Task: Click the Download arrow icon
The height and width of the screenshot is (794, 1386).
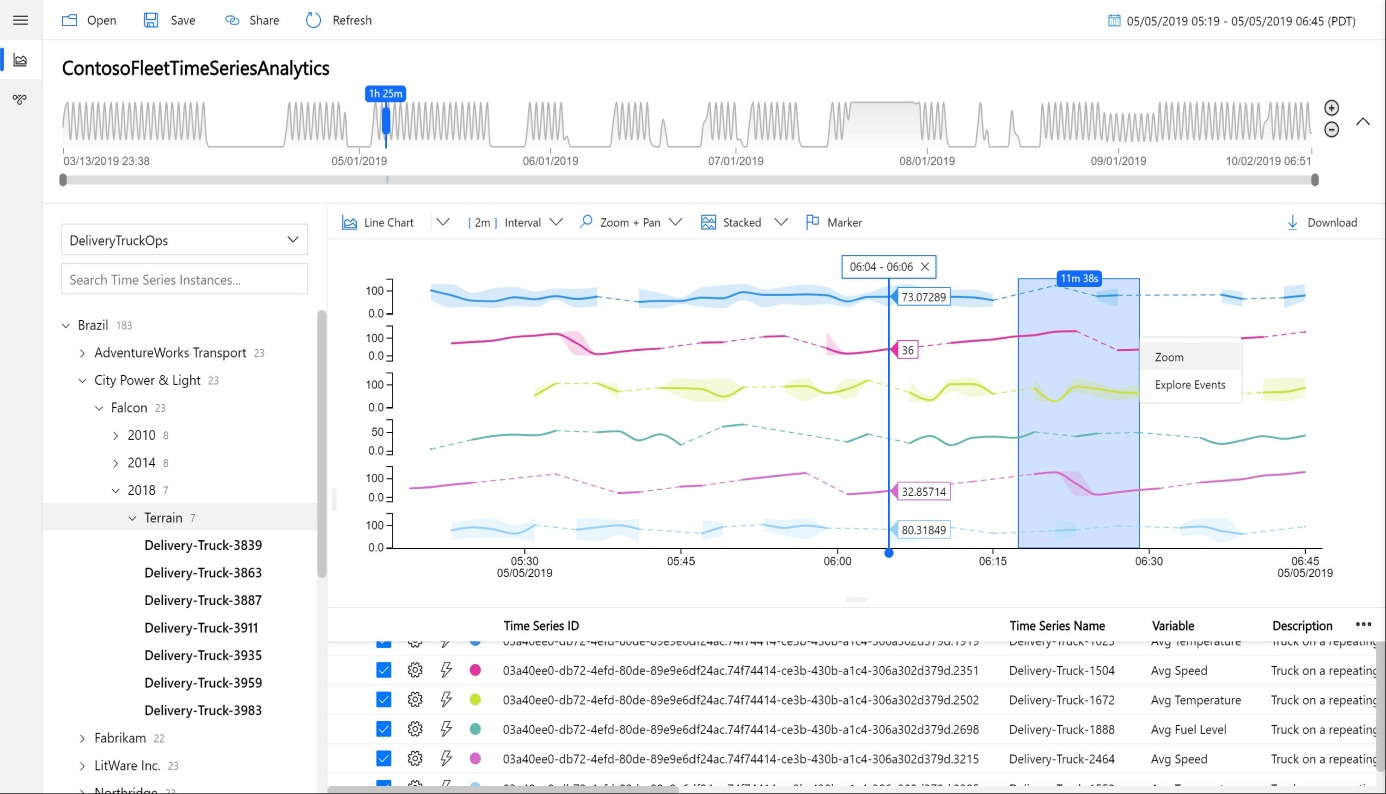Action: click(1292, 222)
